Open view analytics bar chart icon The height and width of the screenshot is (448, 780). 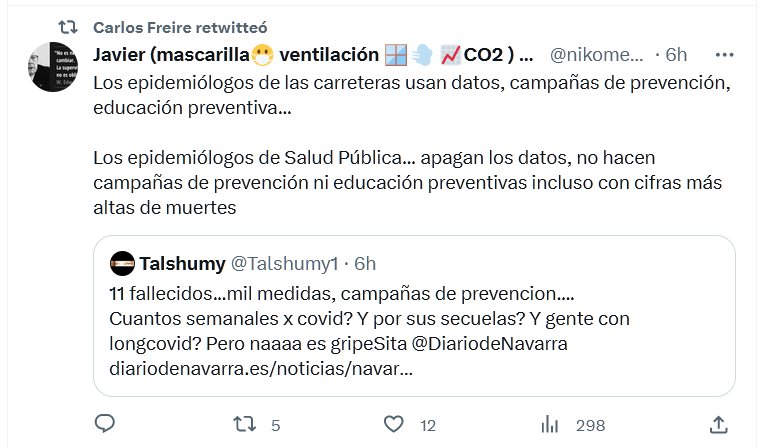click(549, 424)
